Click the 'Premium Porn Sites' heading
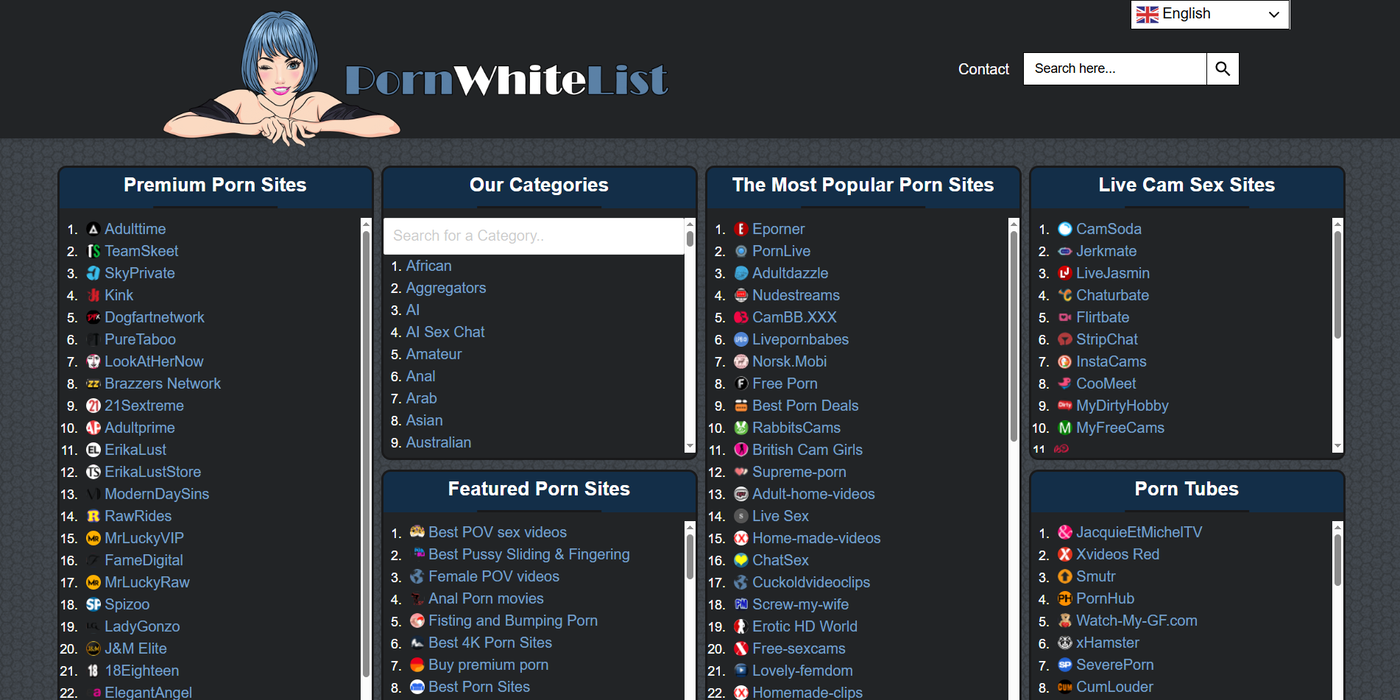1400x700 pixels. [215, 185]
